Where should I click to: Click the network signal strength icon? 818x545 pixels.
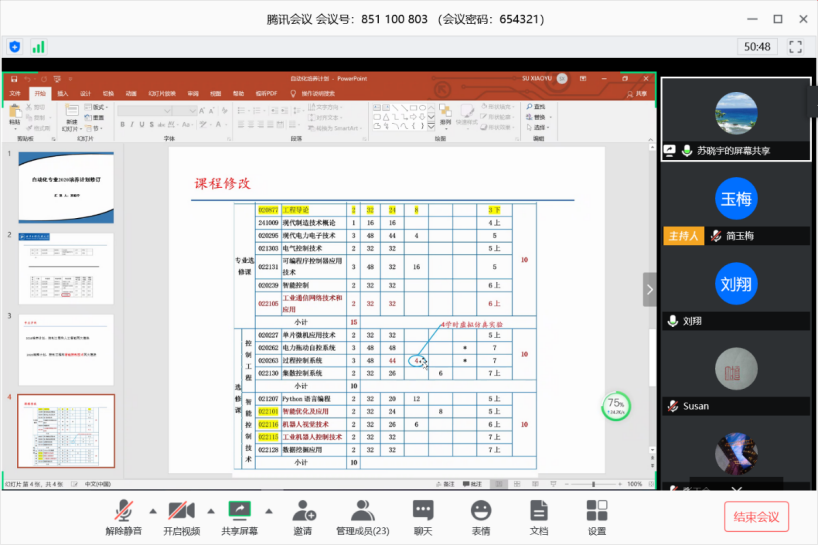pyautogui.click(x=38, y=46)
